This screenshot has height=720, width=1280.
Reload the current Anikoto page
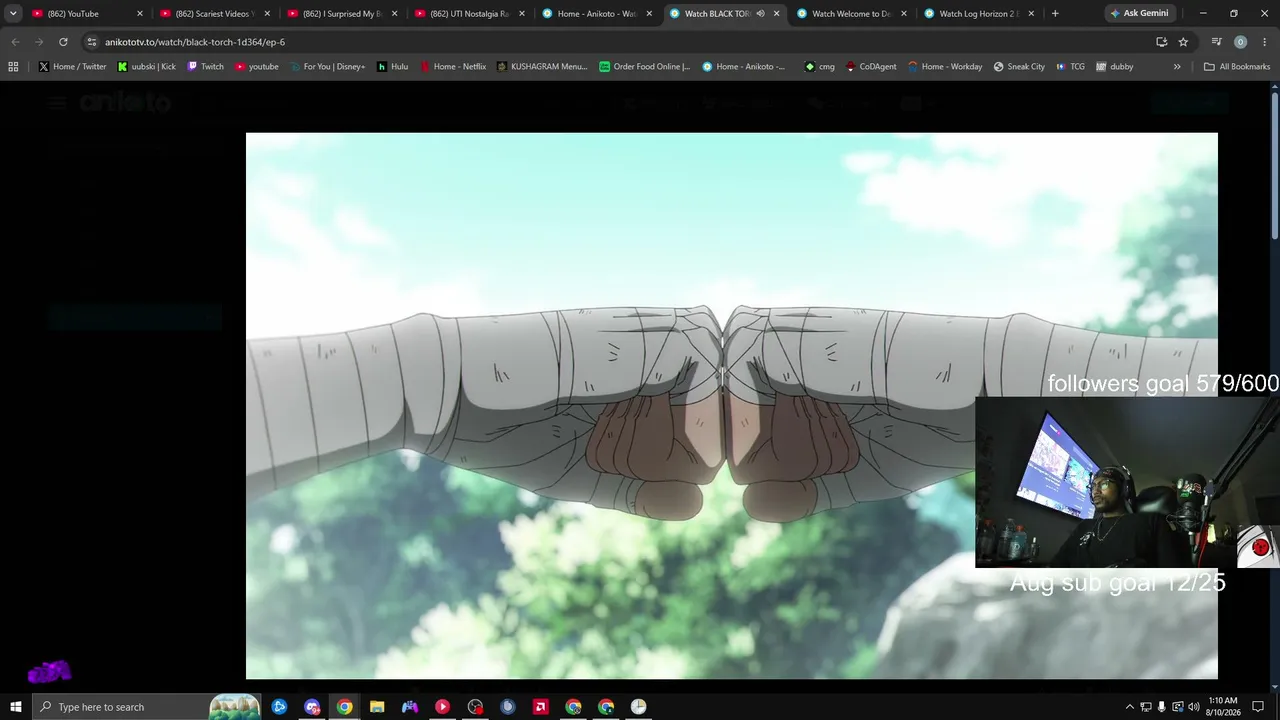point(63,42)
